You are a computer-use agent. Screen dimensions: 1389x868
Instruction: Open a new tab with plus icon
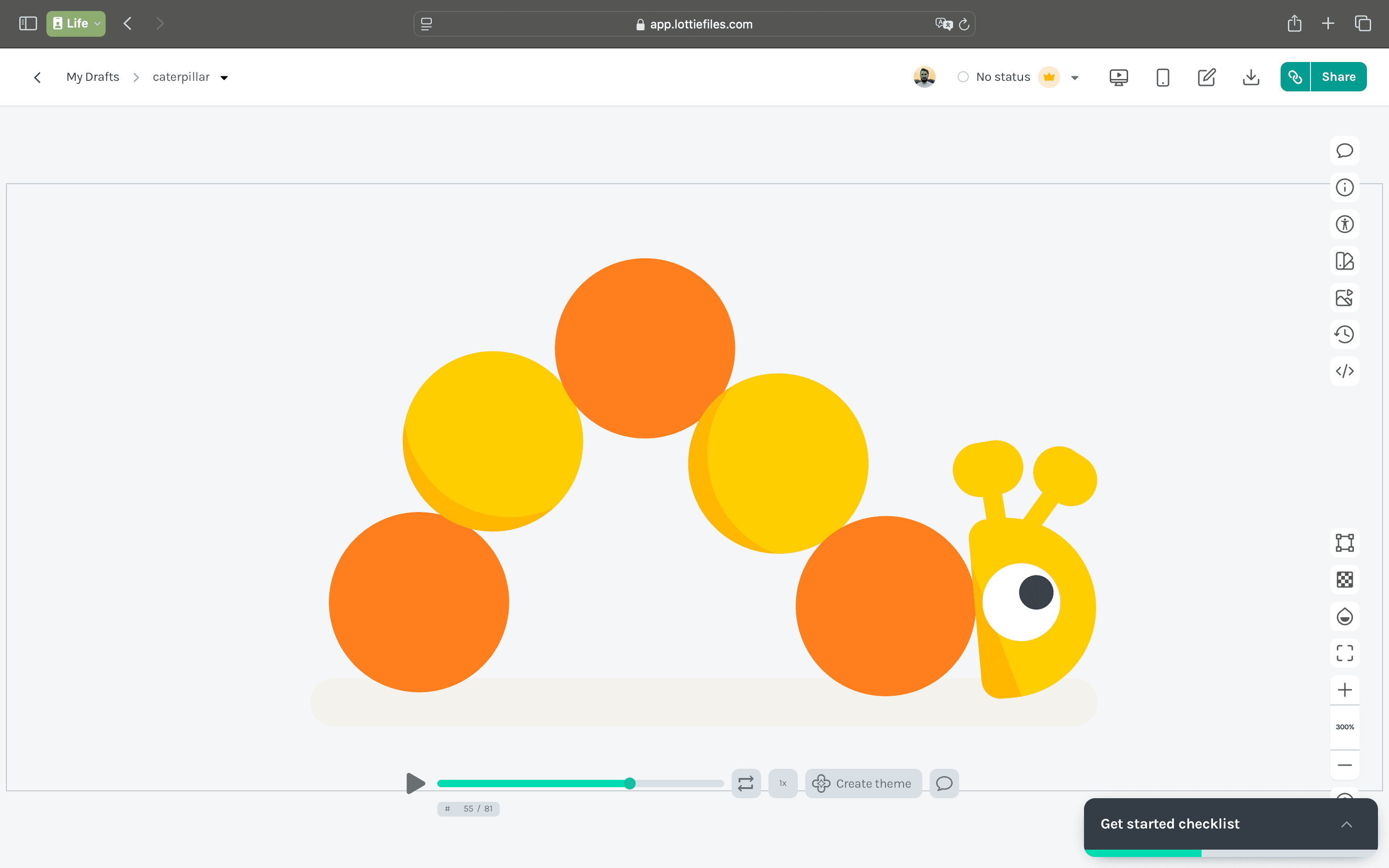point(1327,23)
